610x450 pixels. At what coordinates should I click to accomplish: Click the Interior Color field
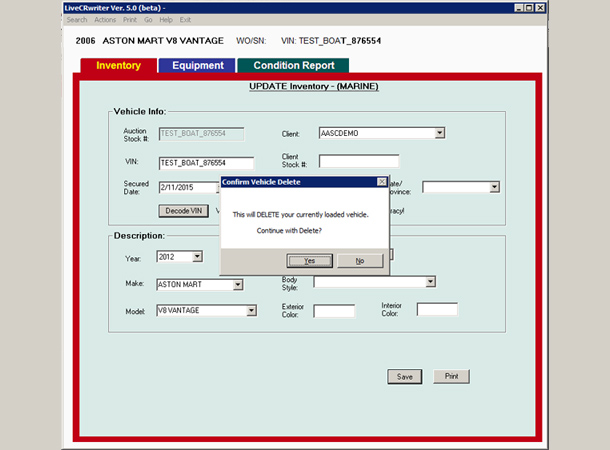click(437, 309)
